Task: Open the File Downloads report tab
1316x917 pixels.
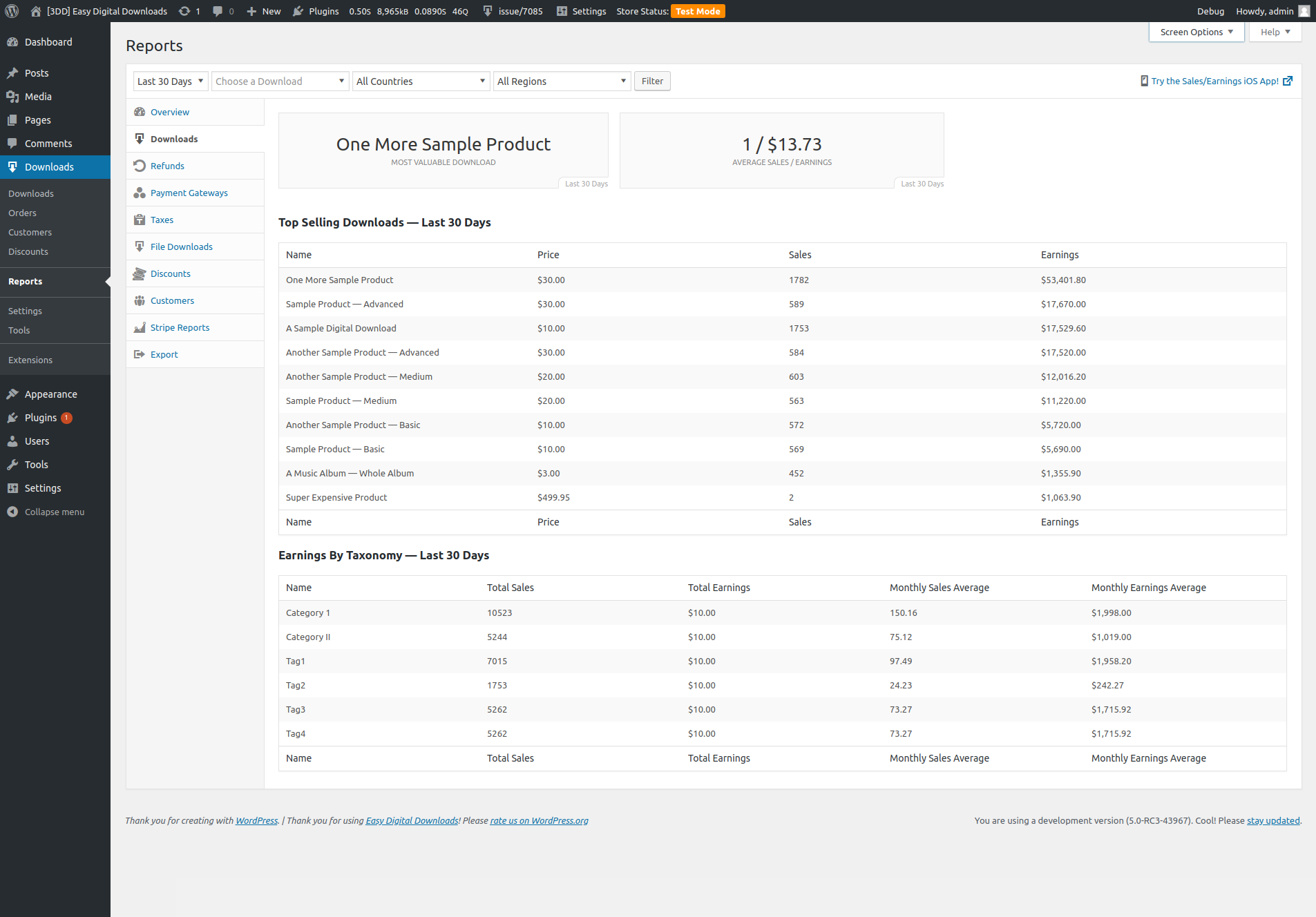Action: (182, 247)
